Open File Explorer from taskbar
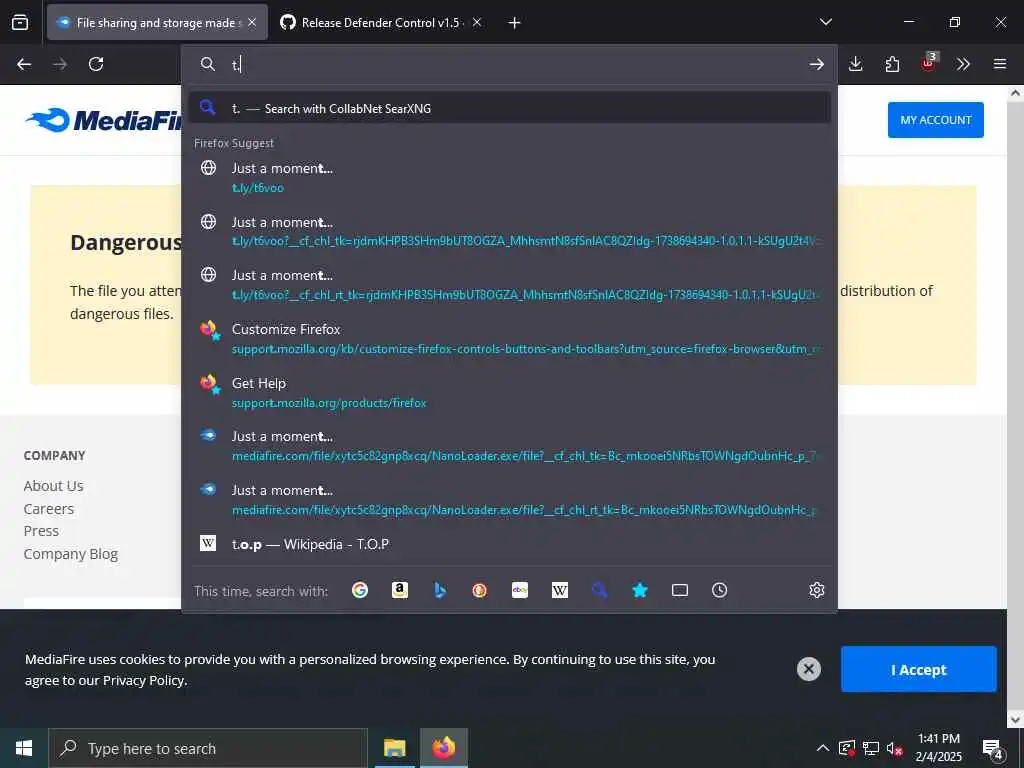 [394, 748]
